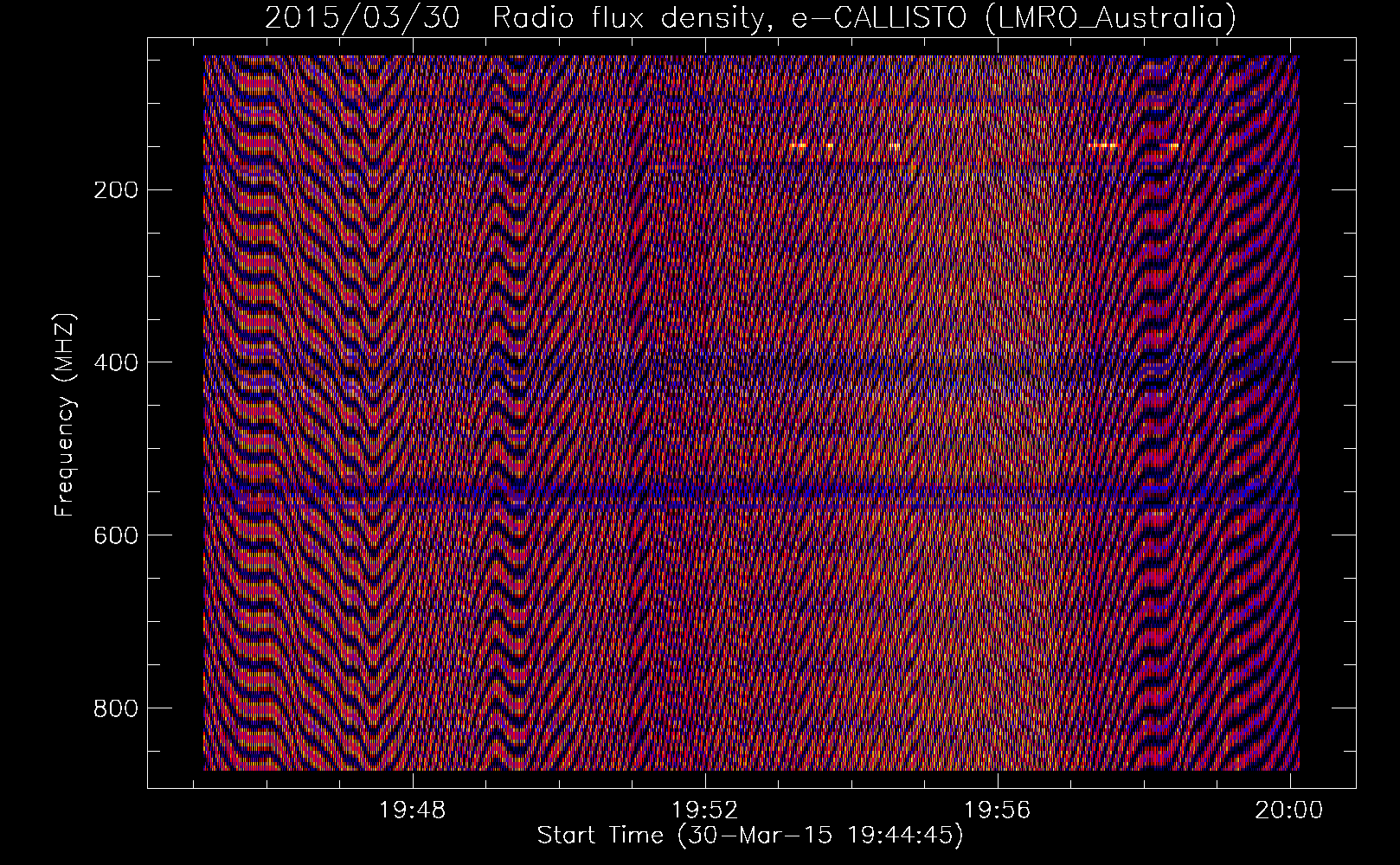
Task: Select the 600 frequency tick label
Action: click(x=114, y=535)
